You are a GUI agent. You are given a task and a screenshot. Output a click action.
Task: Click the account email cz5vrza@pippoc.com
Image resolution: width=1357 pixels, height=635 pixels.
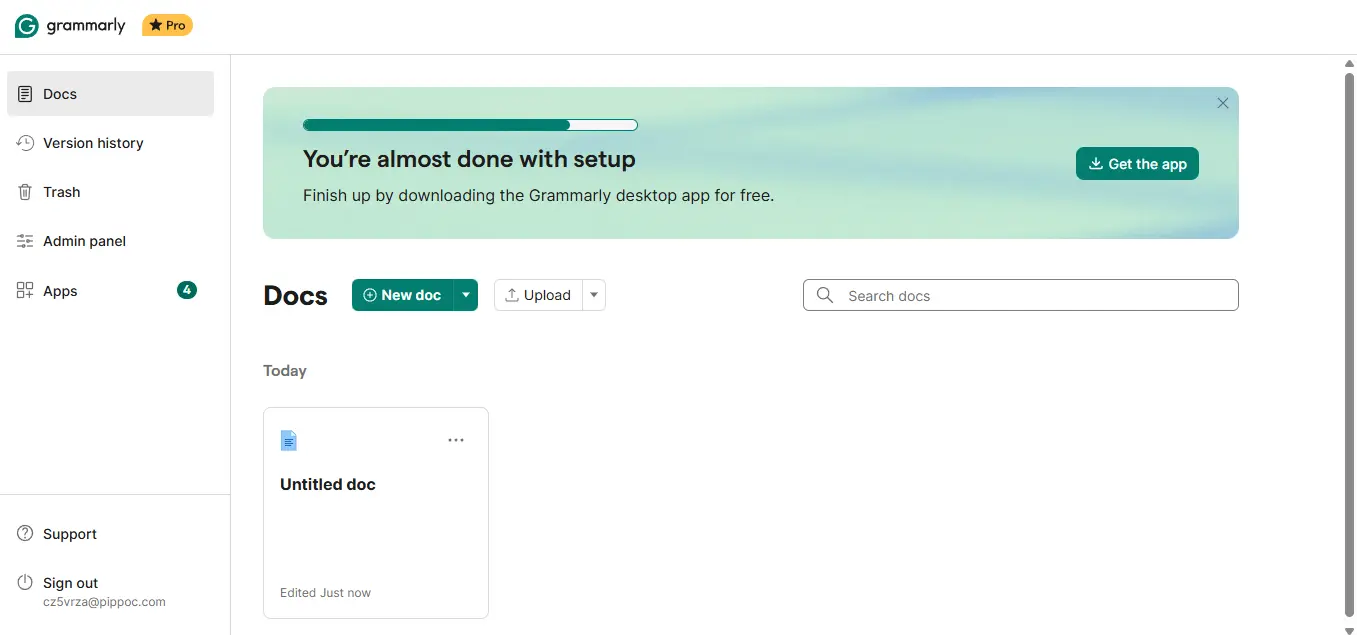[104, 602]
